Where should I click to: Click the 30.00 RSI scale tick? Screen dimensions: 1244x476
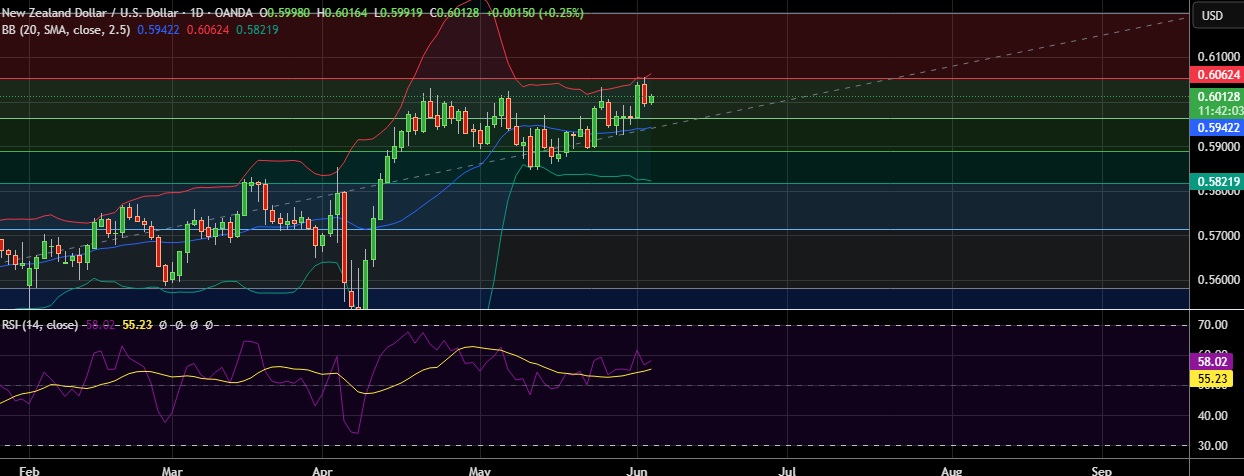pos(1214,445)
